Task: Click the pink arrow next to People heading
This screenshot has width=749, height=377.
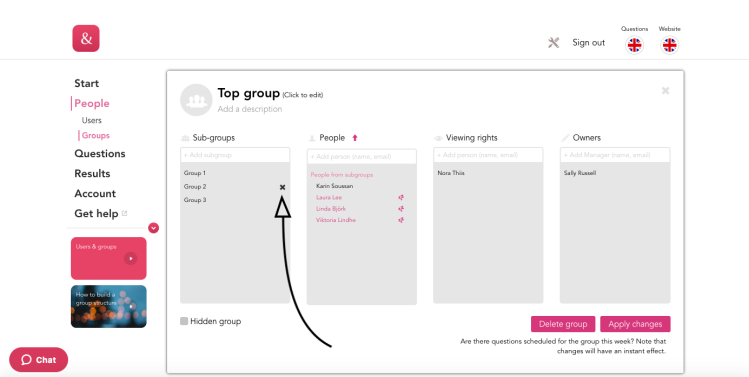Action: coord(355,138)
